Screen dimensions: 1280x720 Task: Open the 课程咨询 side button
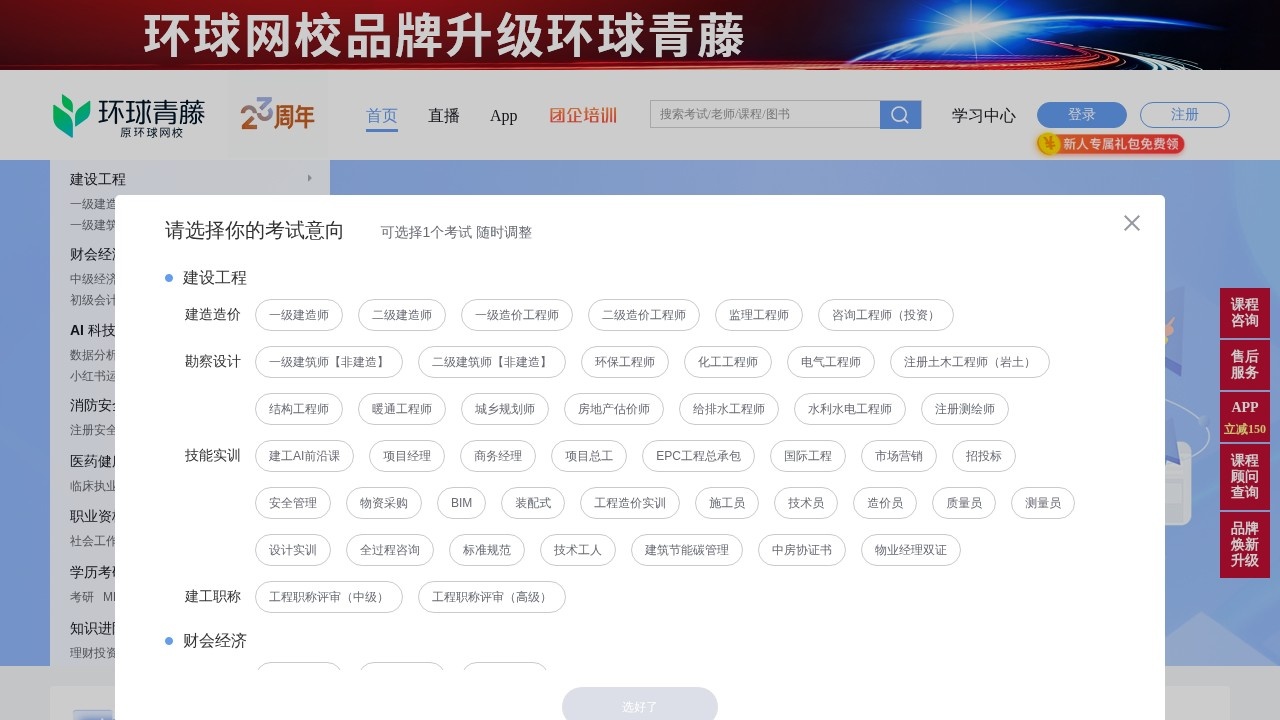[x=1245, y=313]
